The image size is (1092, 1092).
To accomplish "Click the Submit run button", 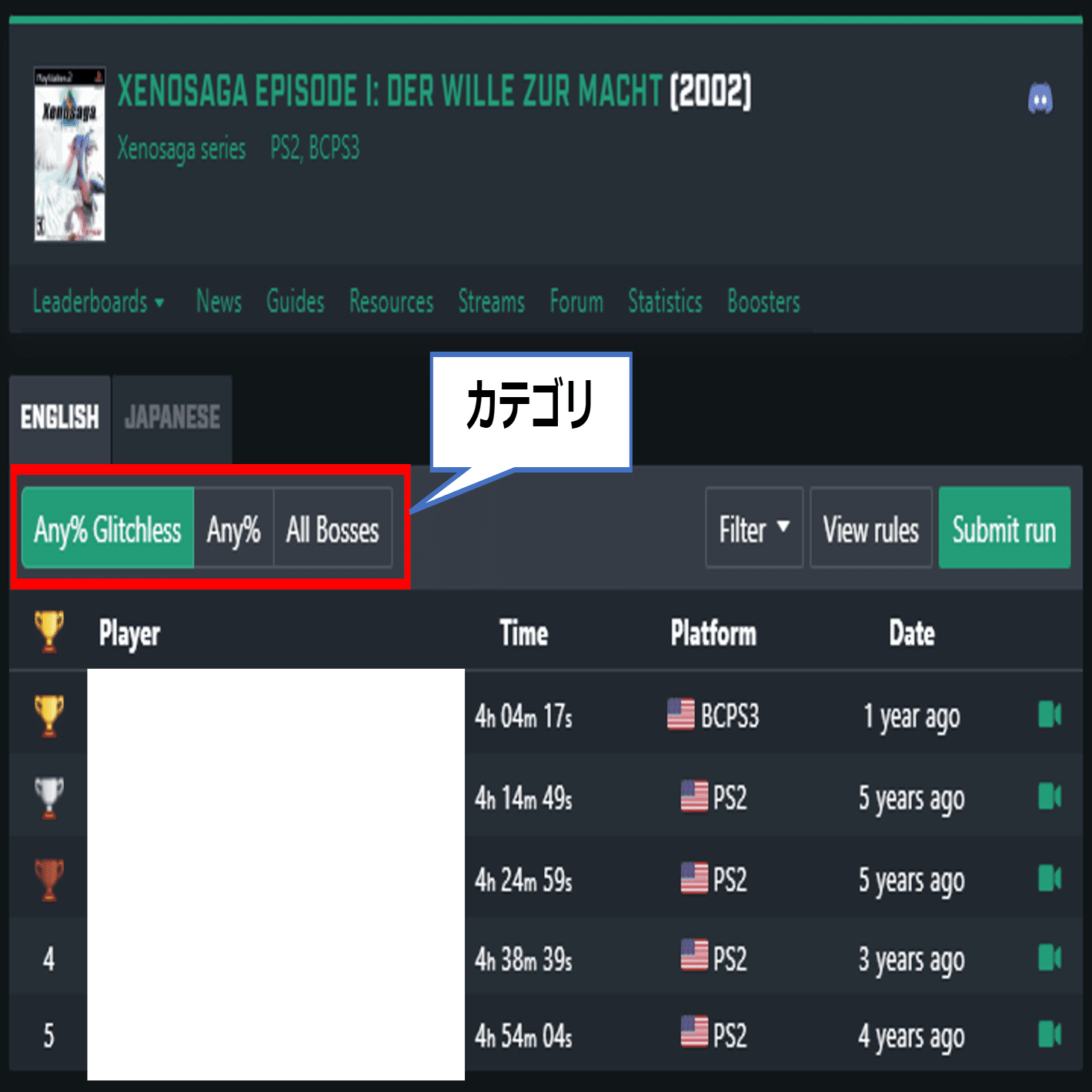I will click(1004, 528).
